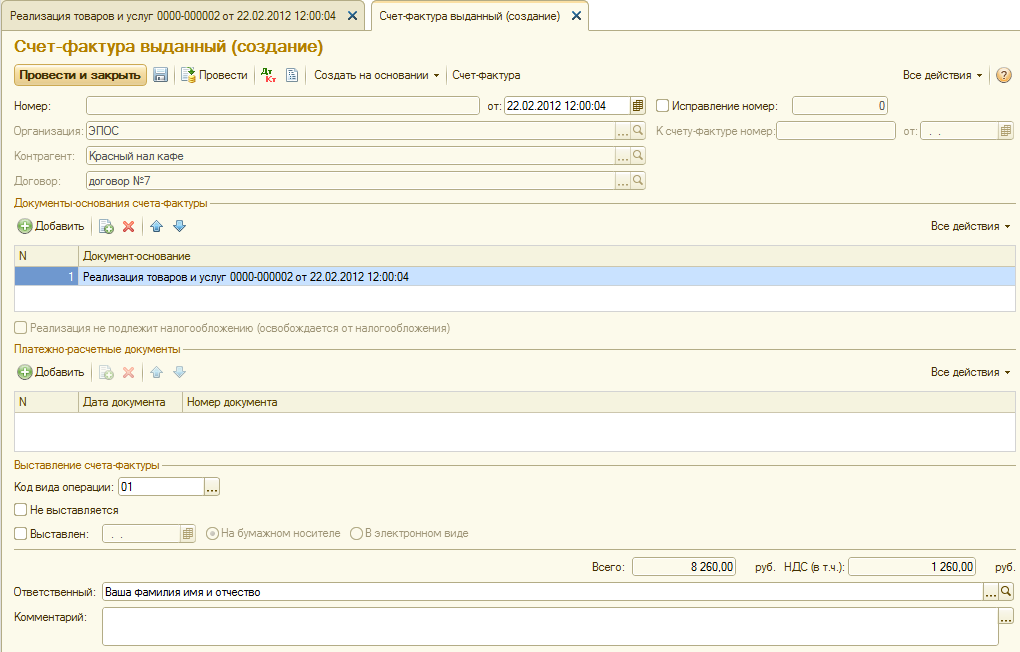Select the На бумажном носителе radio button
The width and height of the screenshot is (1020, 652).
pos(212,534)
